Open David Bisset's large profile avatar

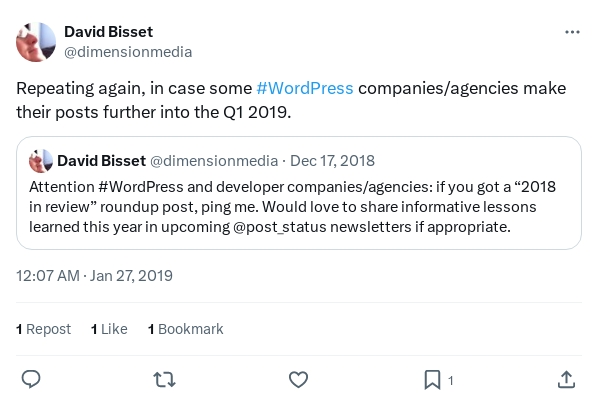(x=36, y=42)
